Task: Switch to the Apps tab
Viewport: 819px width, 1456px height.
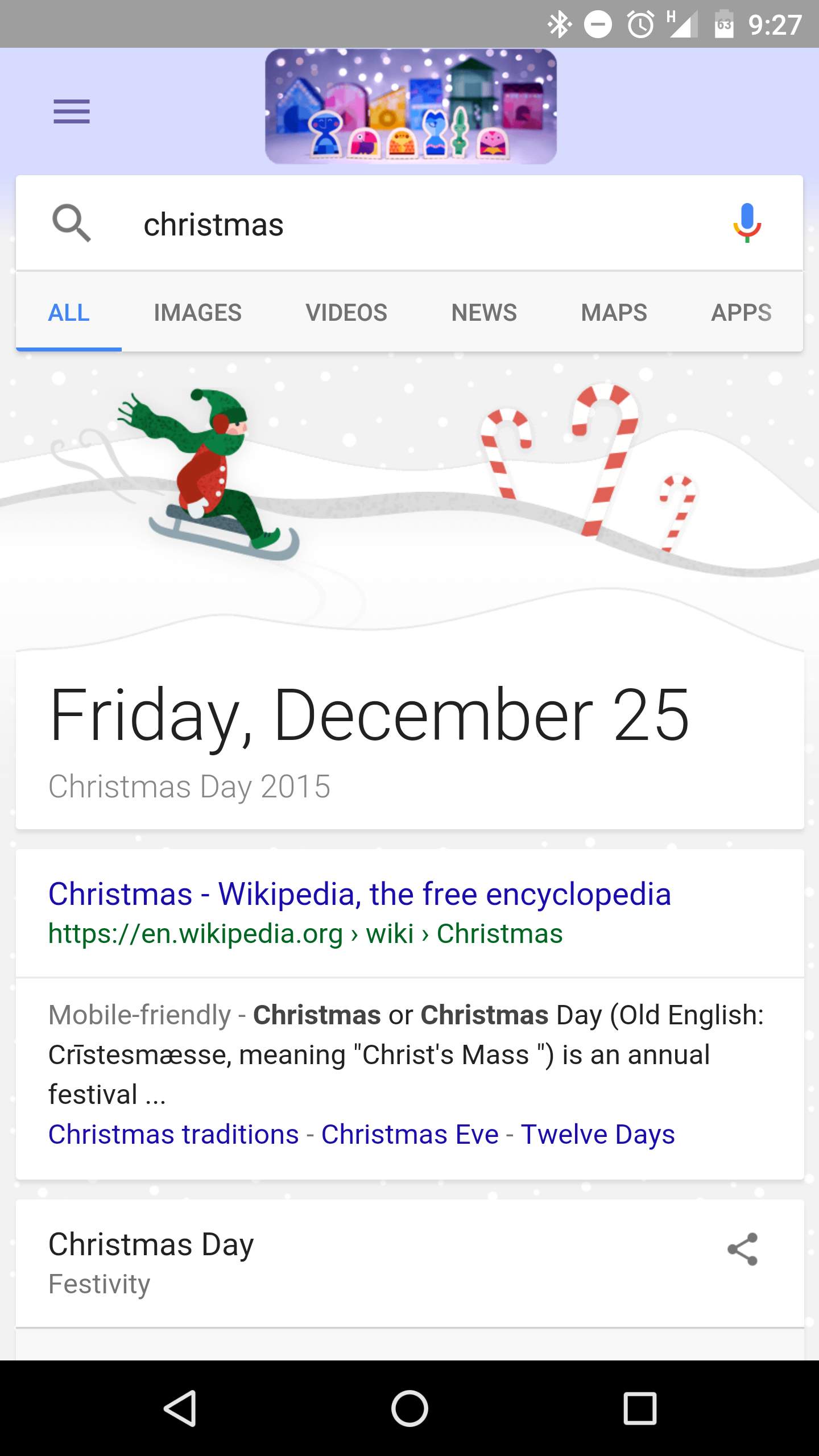Action: 741,312
